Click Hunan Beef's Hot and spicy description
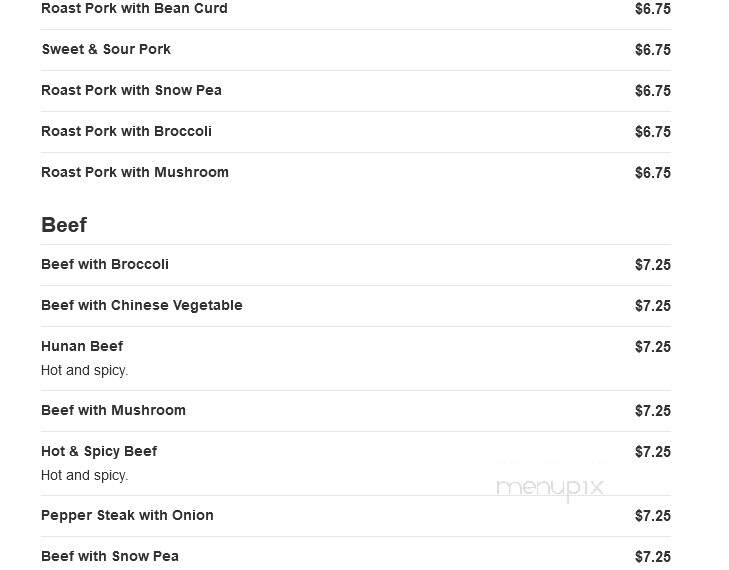The width and height of the screenshot is (729, 570). 84,371
